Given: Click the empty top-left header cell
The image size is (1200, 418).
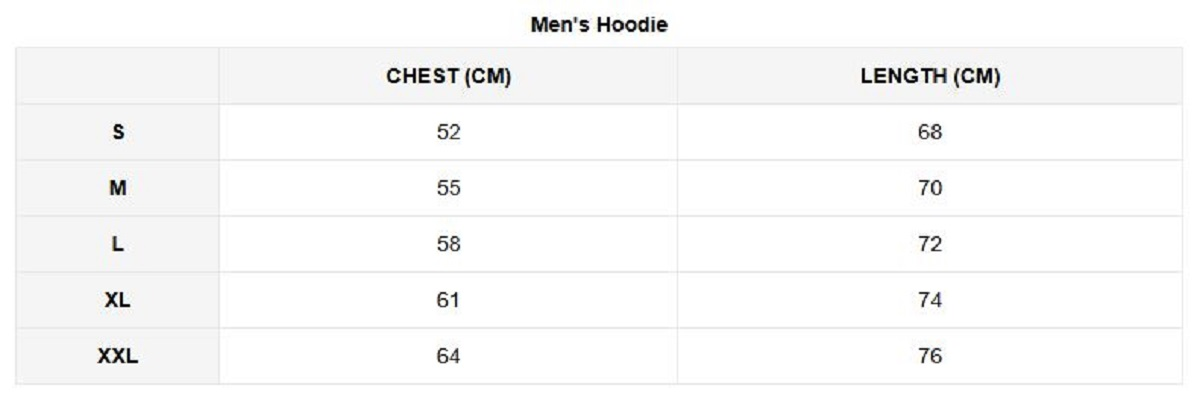Looking at the screenshot, I should click(117, 77).
